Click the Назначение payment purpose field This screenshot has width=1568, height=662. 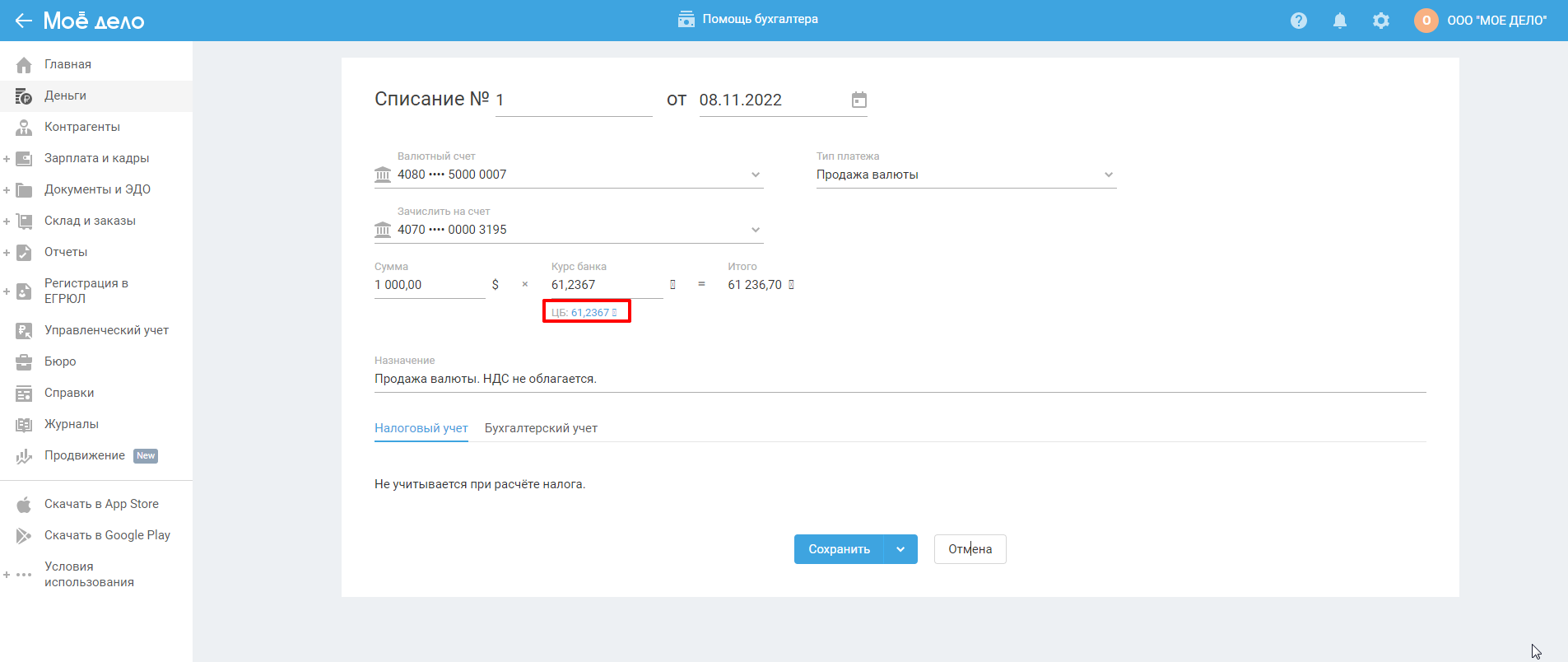pos(900,379)
